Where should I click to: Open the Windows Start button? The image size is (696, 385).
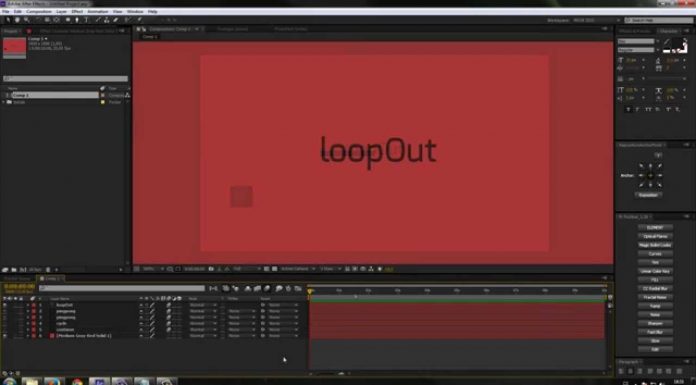pos(9,382)
